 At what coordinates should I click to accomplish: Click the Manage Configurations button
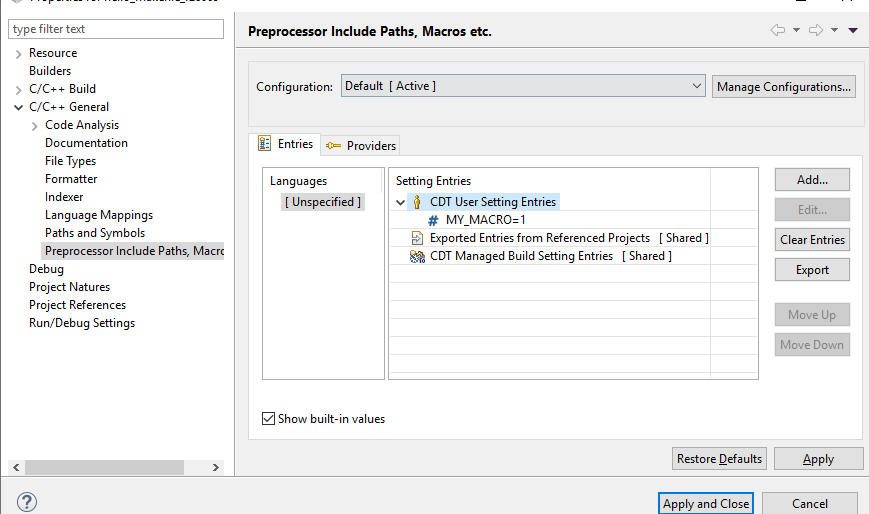pos(784,87)
